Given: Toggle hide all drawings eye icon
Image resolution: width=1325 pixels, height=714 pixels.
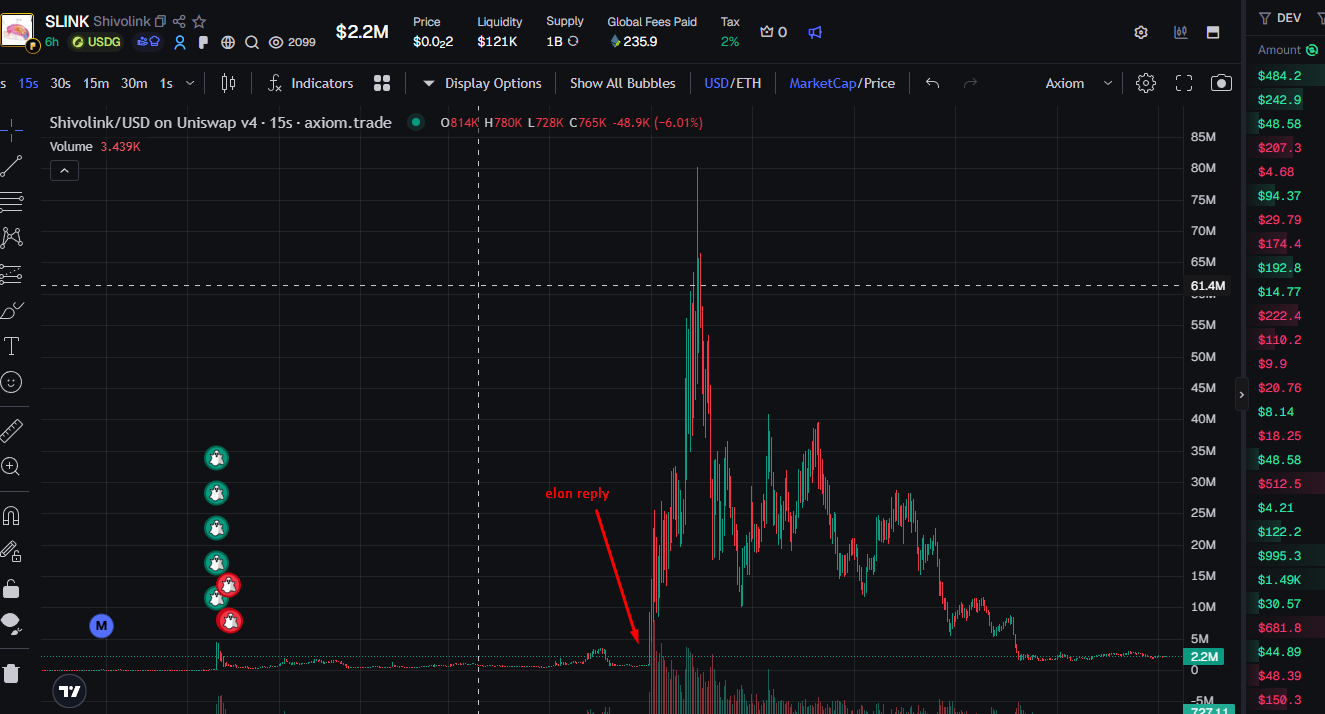Looking at the screenshot, I should pyautogui.click(x=11, y=624).
